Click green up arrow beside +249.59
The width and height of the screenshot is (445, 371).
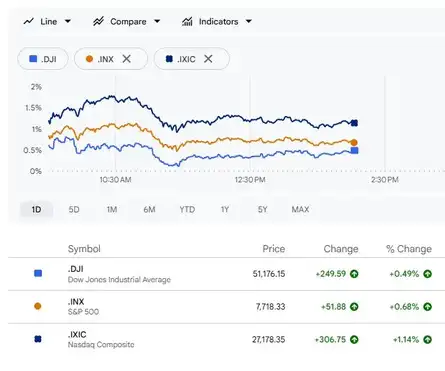354,274
